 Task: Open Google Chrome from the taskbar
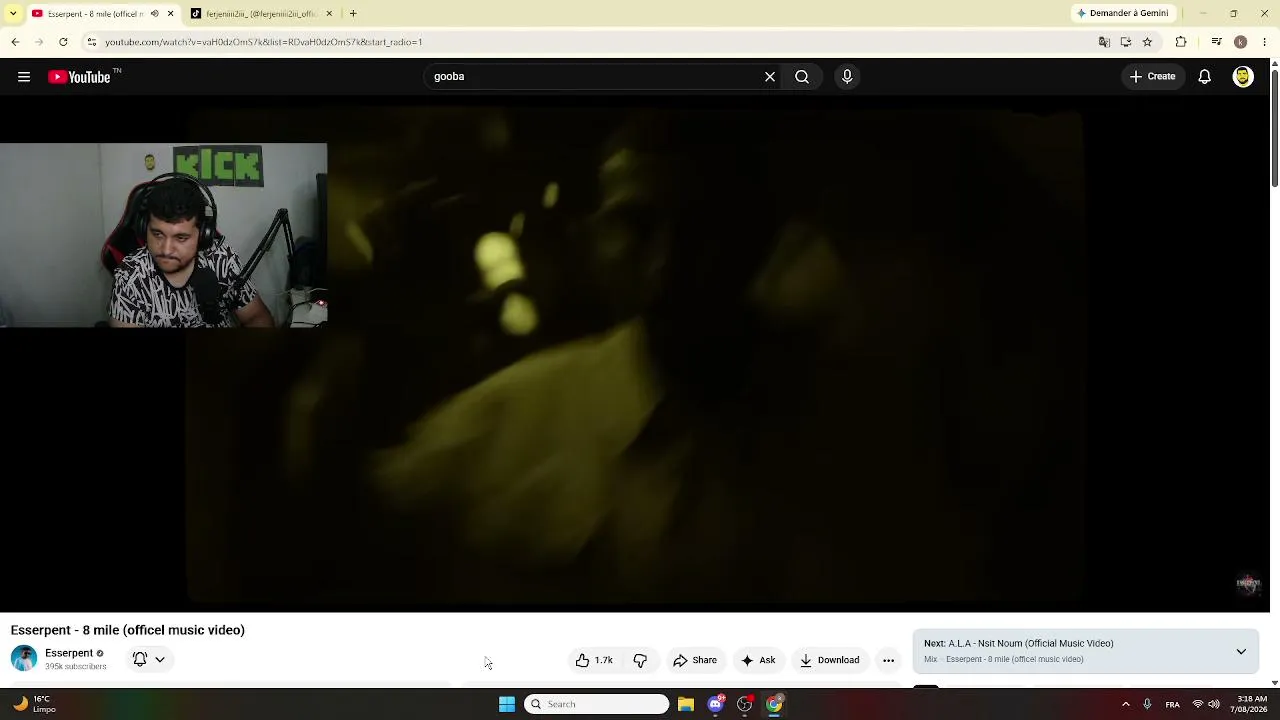[x=774, y=704]
